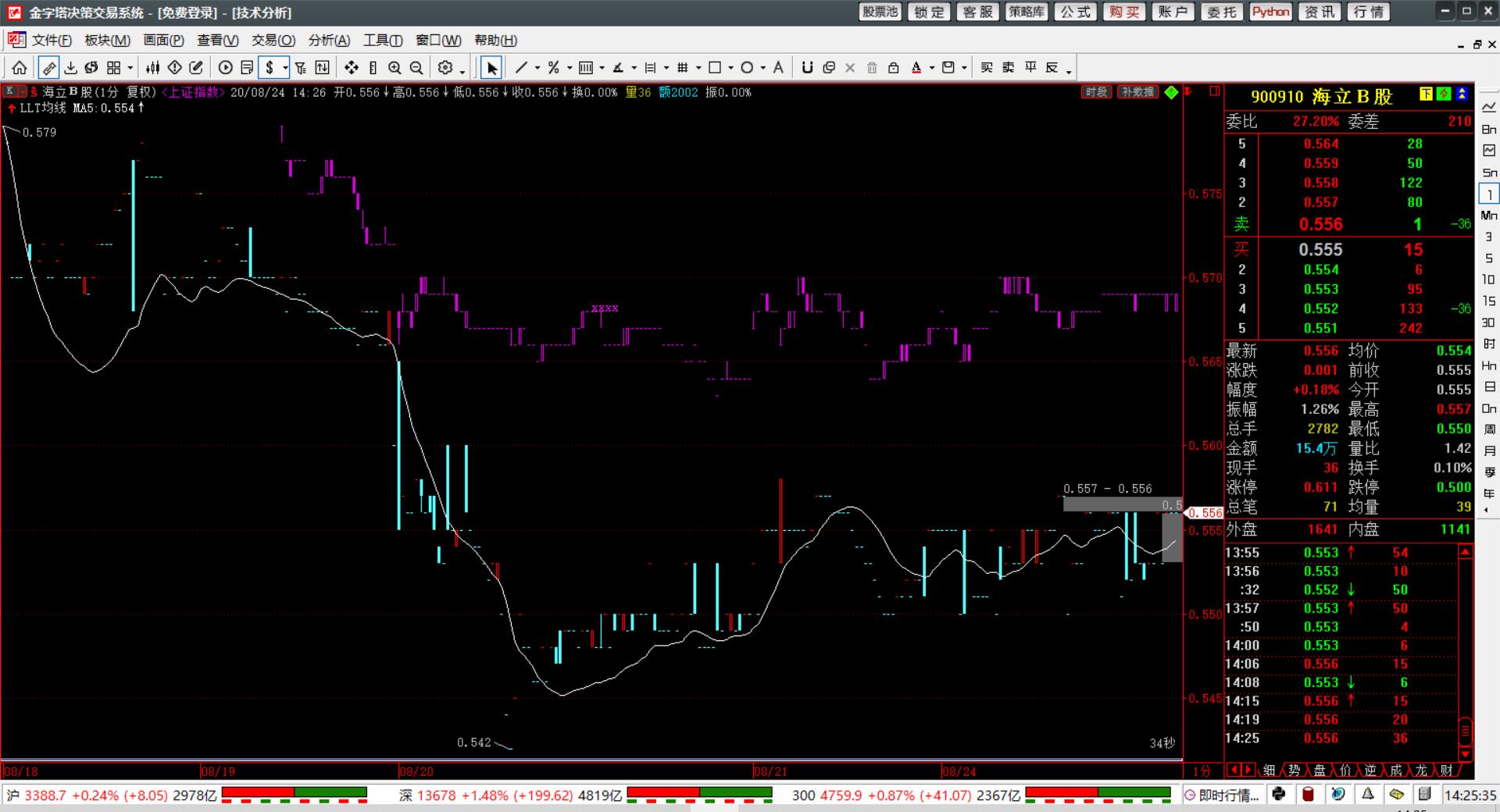This screenshot has height=812, width=1500.
Task: Click the 策略库 button in title bar
Action: pyautogui.click(x=1026, y=12)
